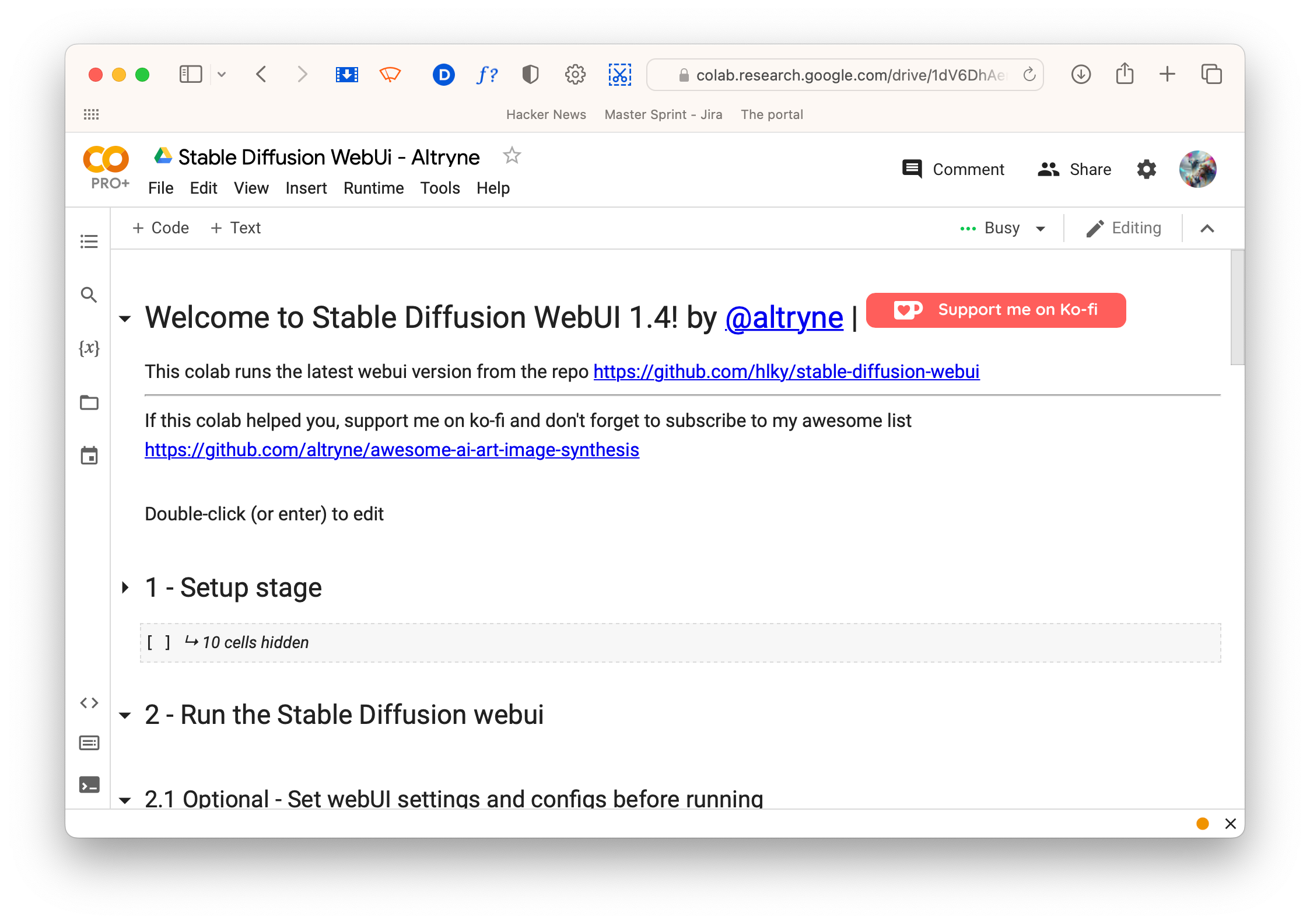
Task: Open the File menu
Action: tap(160, 188)
